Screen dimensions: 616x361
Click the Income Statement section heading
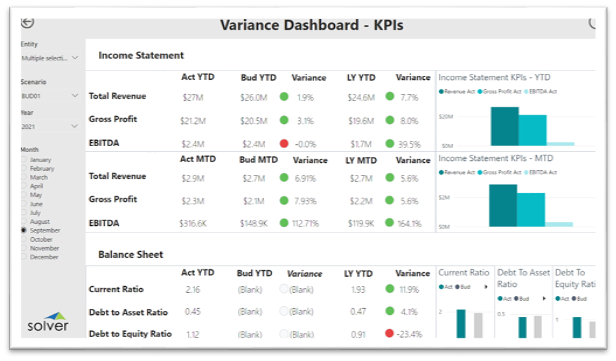(x=141, y=55)
